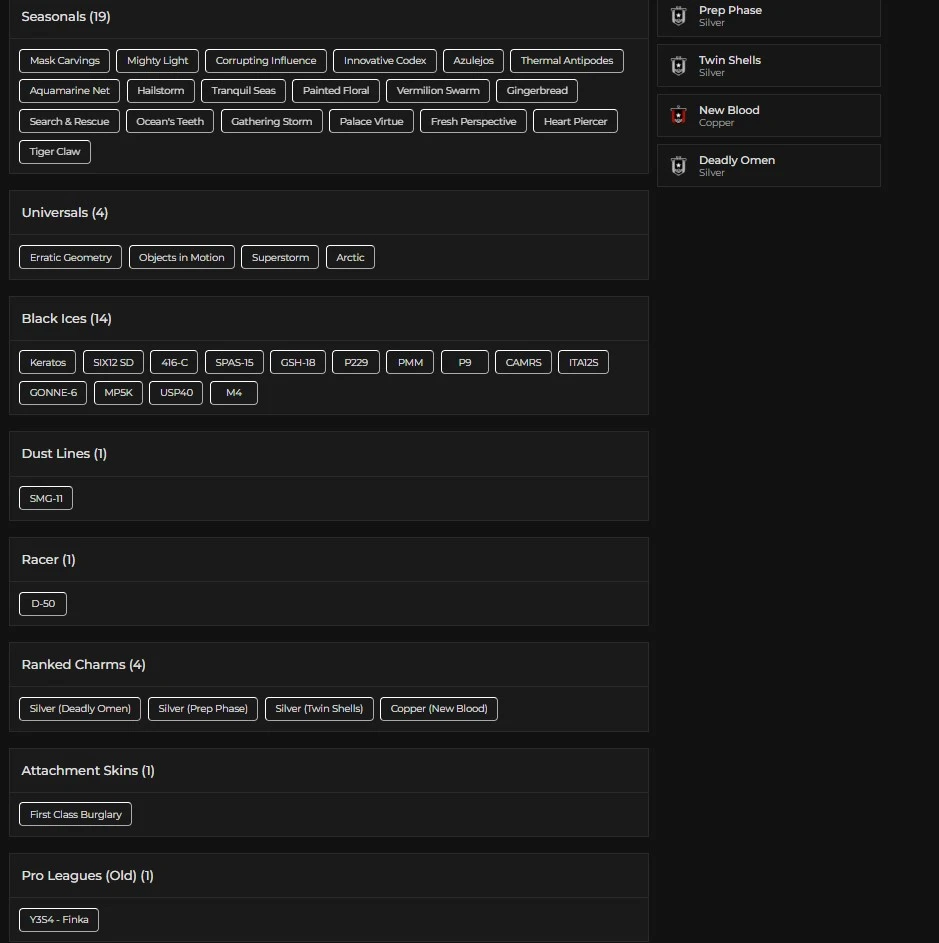Click the D-50 Racer tag

(x=43, y=604)
